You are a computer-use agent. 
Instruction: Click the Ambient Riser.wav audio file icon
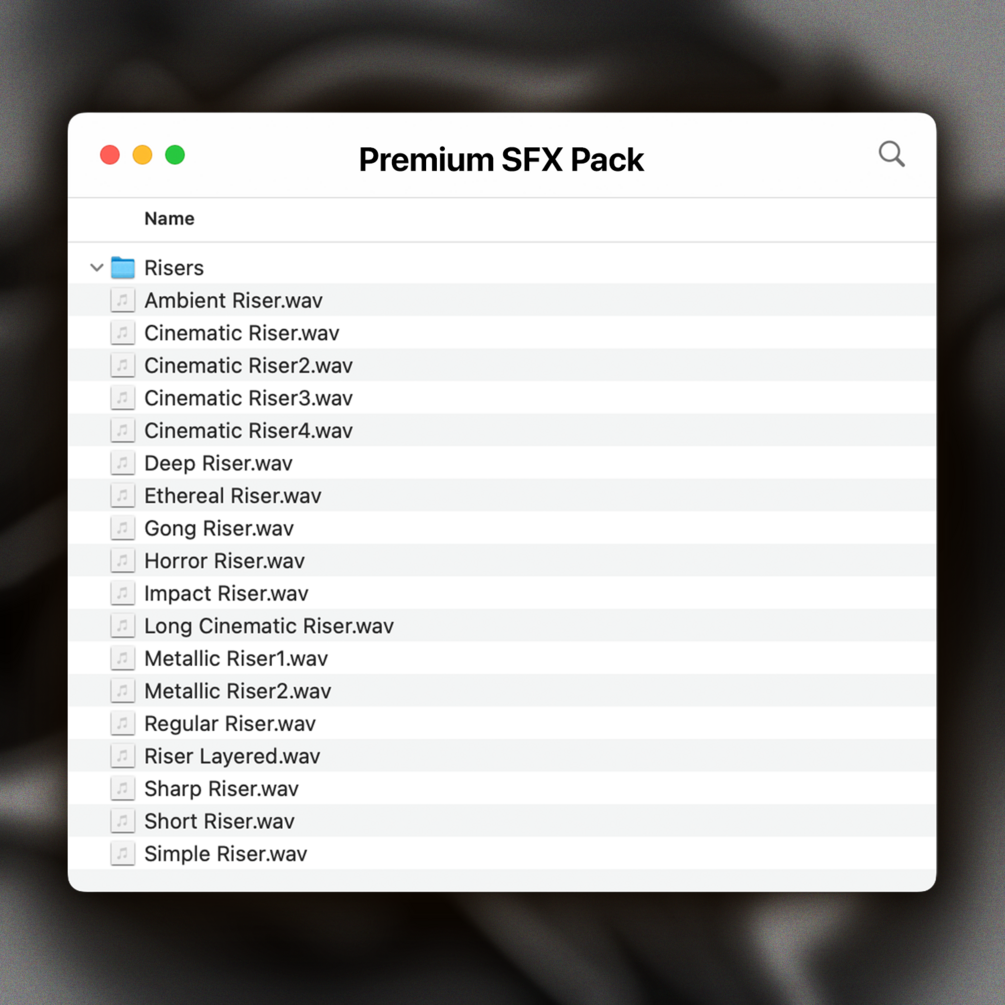pyautogui.click(x=123, y=300)
